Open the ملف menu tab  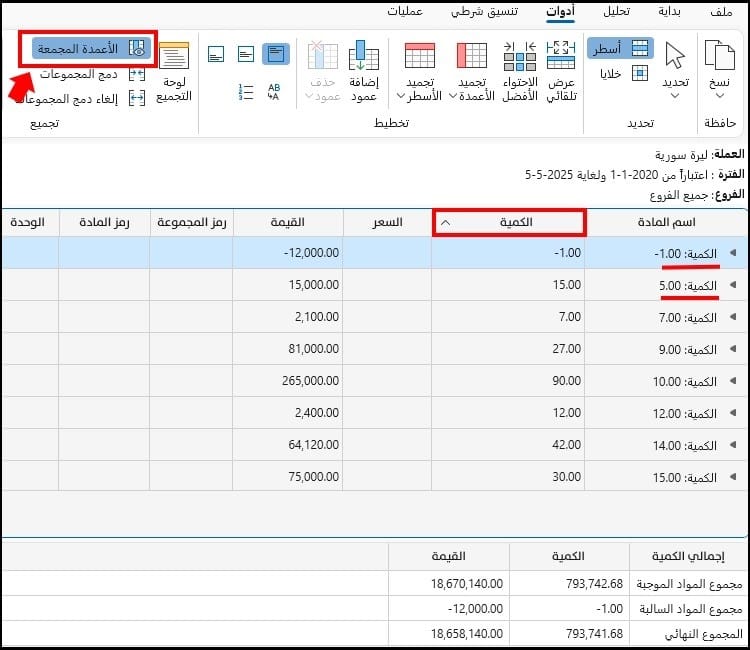click(x=721, y=11)
